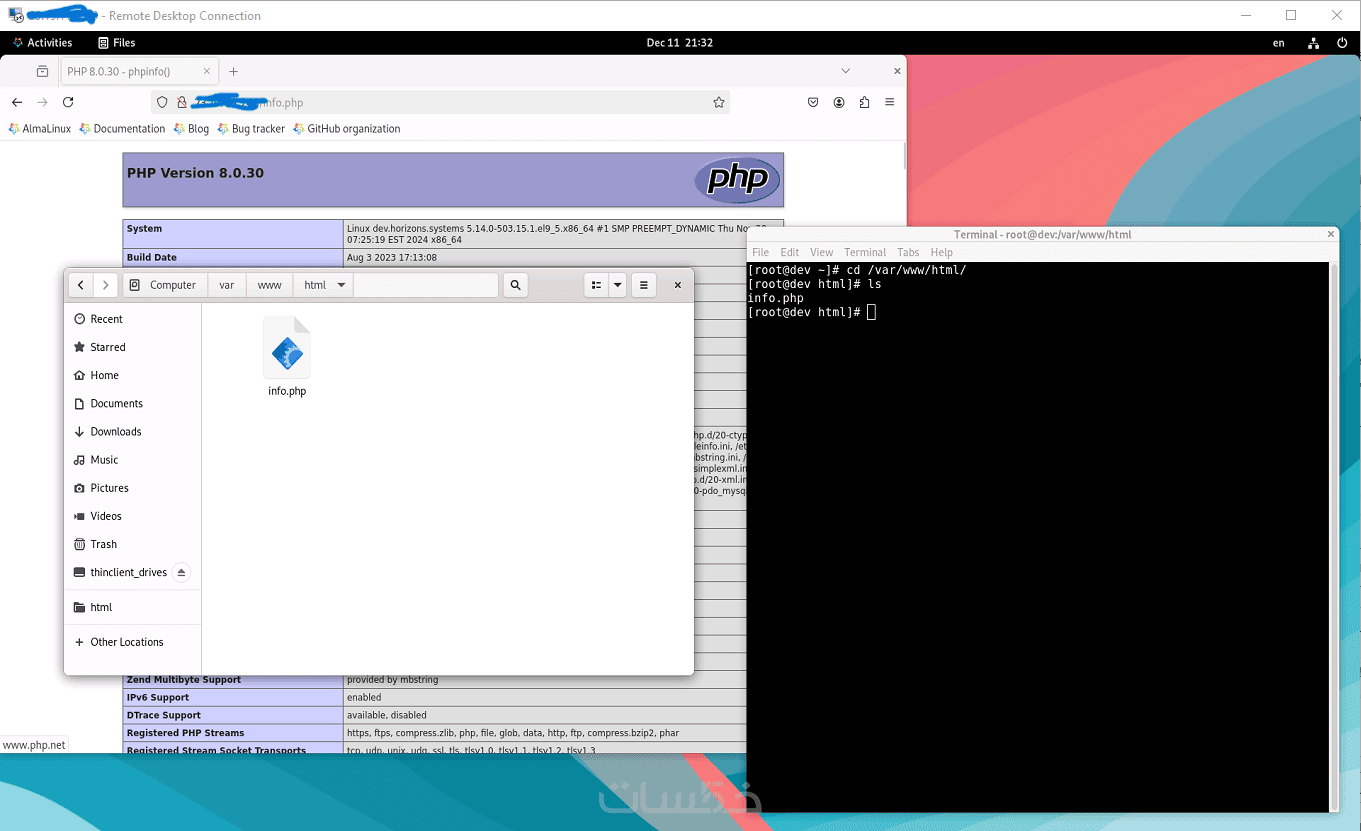The height and width of the screenshot is (831, 1361).
Task: Show site security lock information
Action: tap(181, 102)
